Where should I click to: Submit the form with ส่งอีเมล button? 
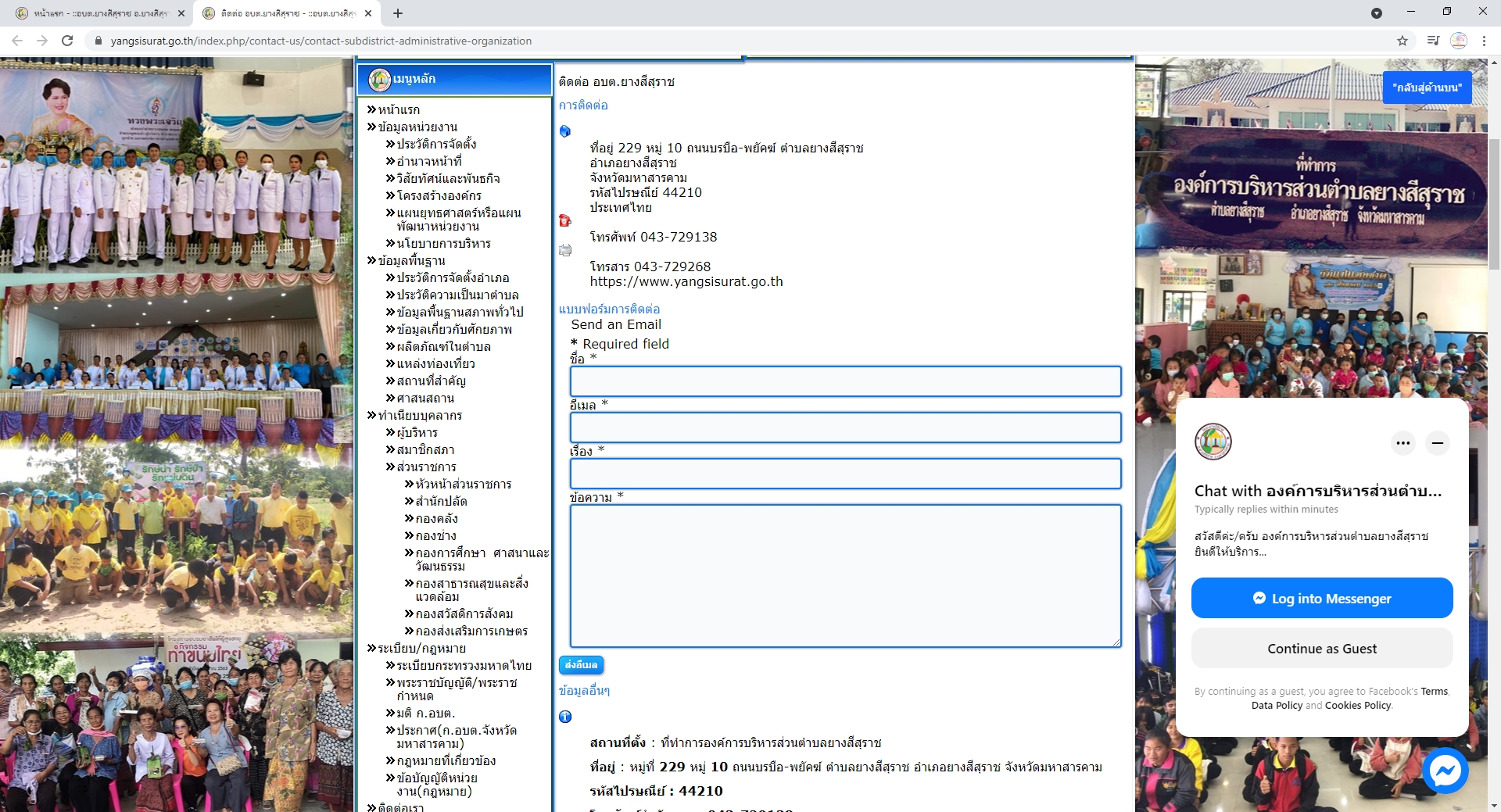coord(581,665)
